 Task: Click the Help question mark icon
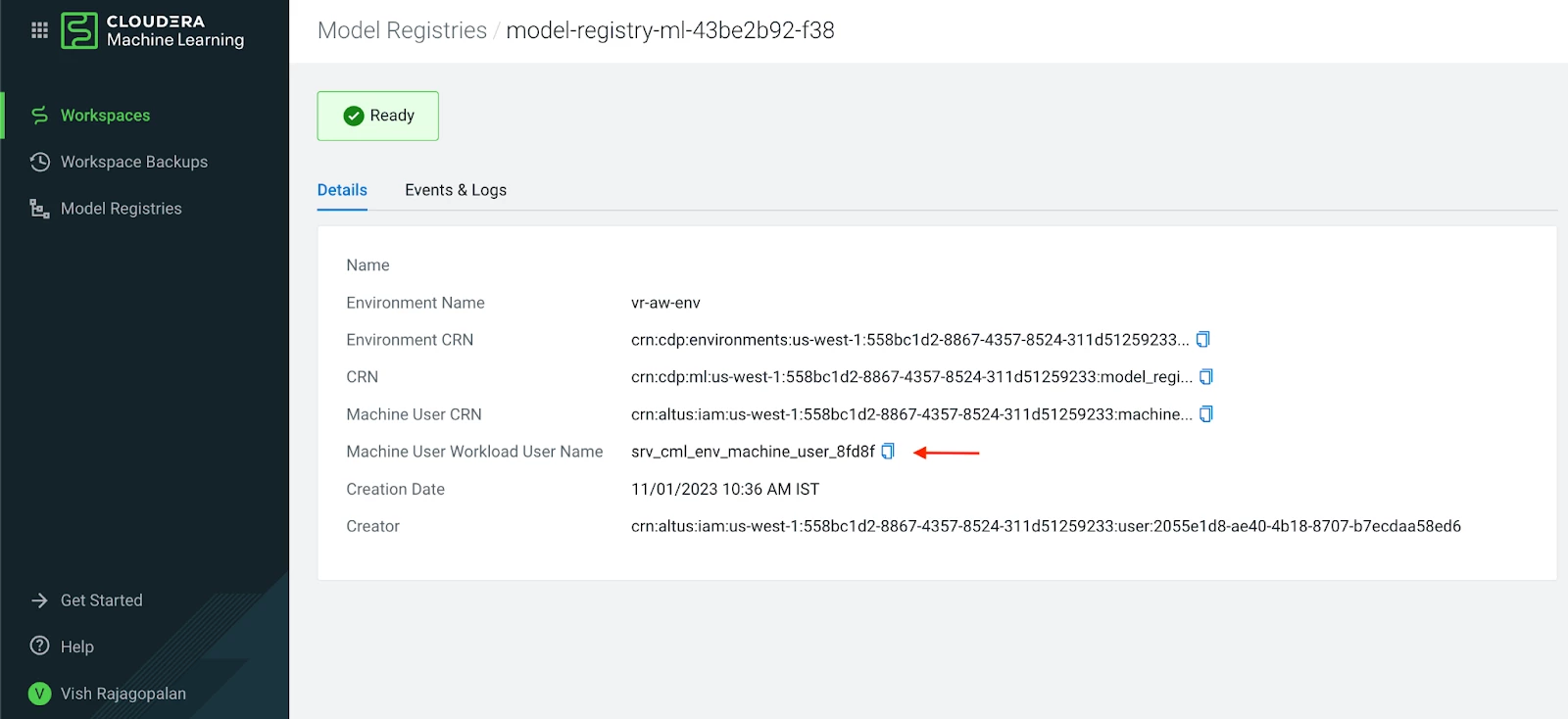[39, 647]
